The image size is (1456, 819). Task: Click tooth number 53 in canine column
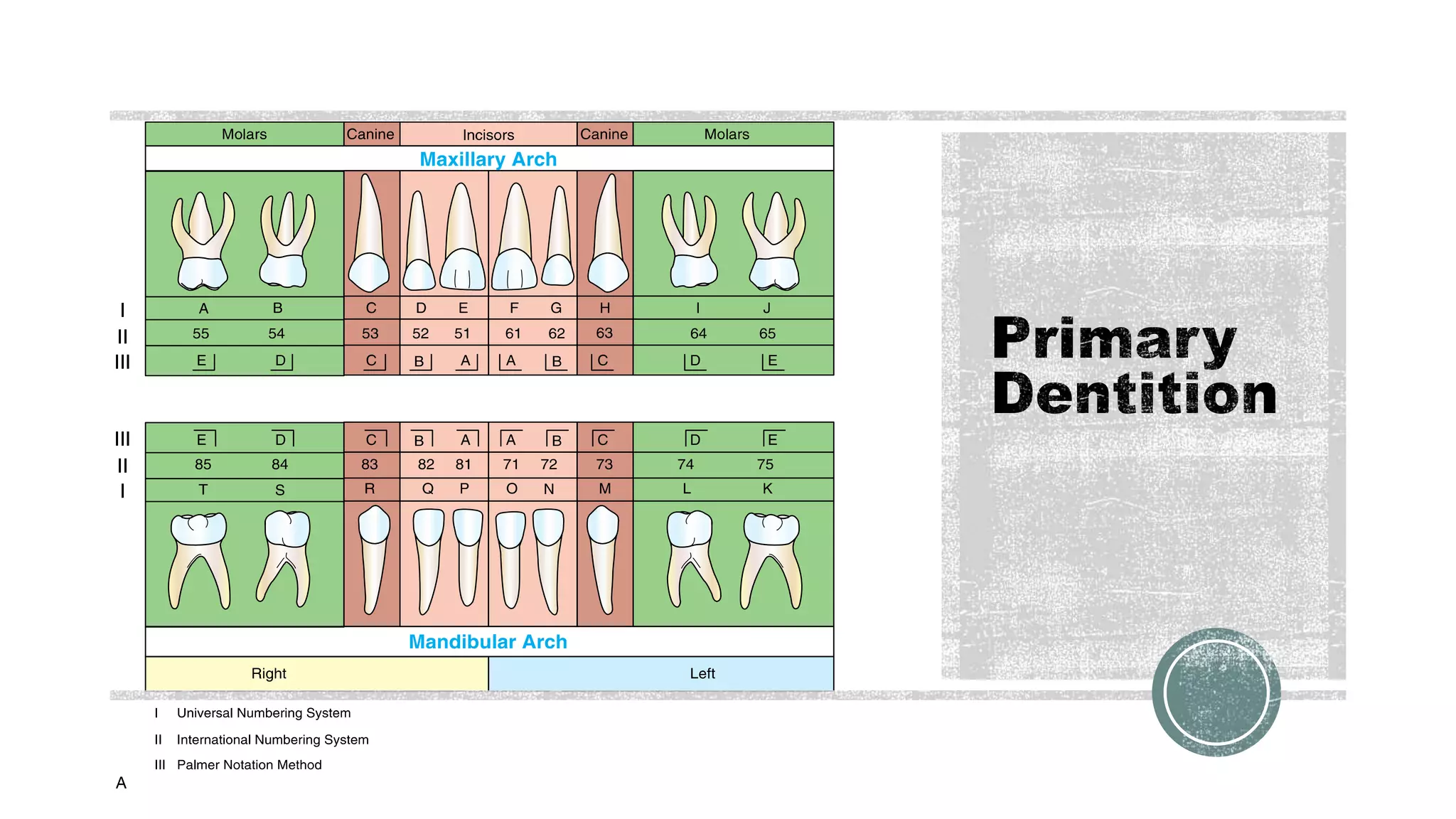[370, 333]
